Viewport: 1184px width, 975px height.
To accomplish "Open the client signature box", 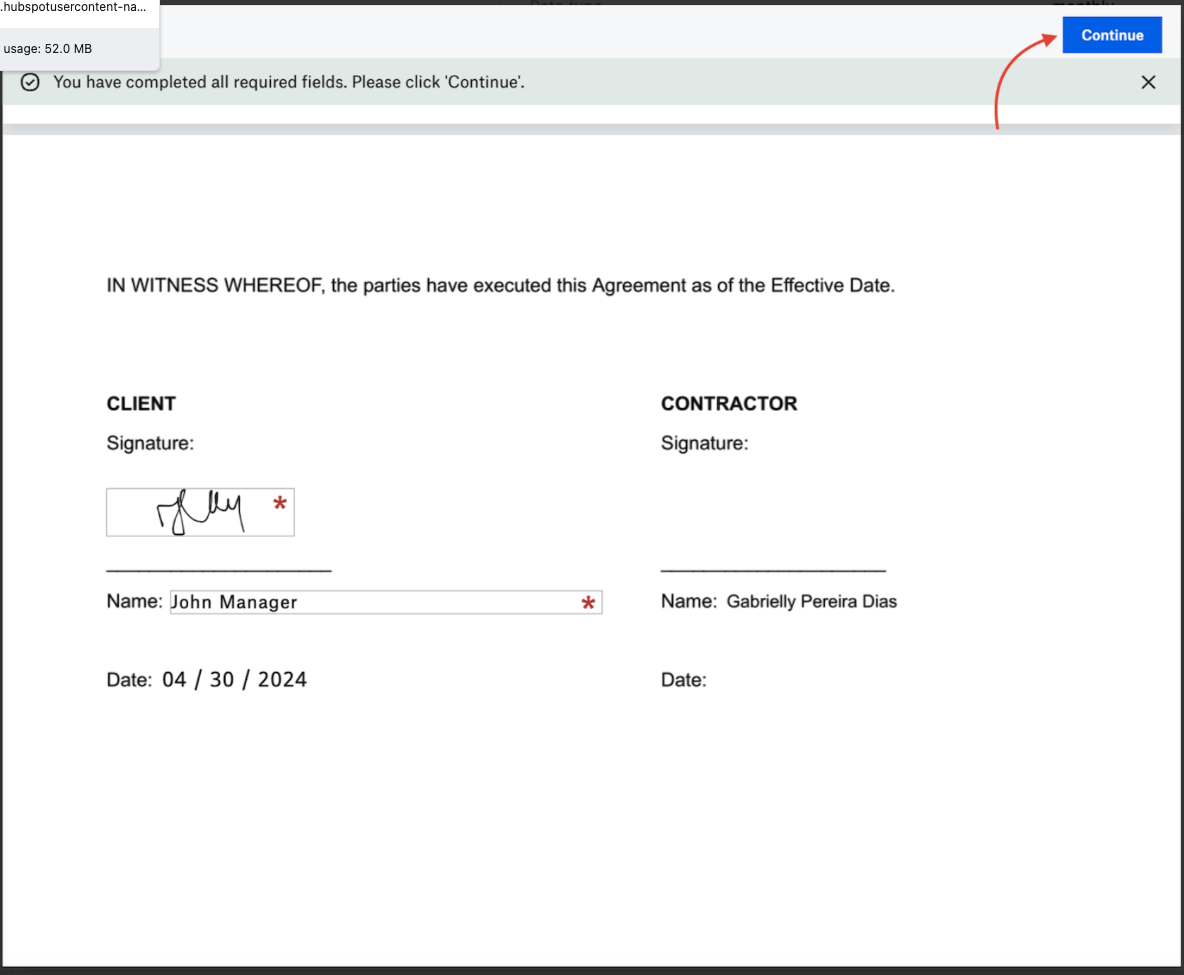I will click(200, 512).
